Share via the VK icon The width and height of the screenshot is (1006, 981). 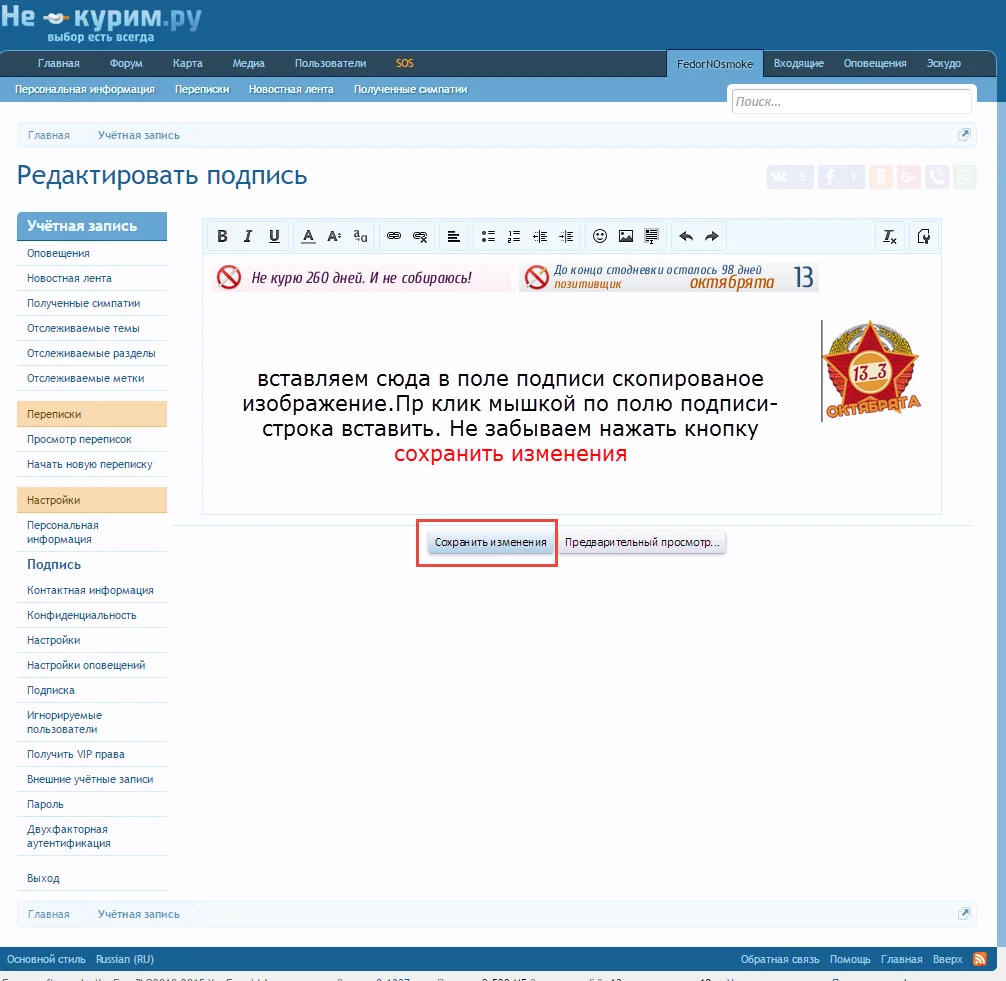pyautogui.click(x=790, y=176)
